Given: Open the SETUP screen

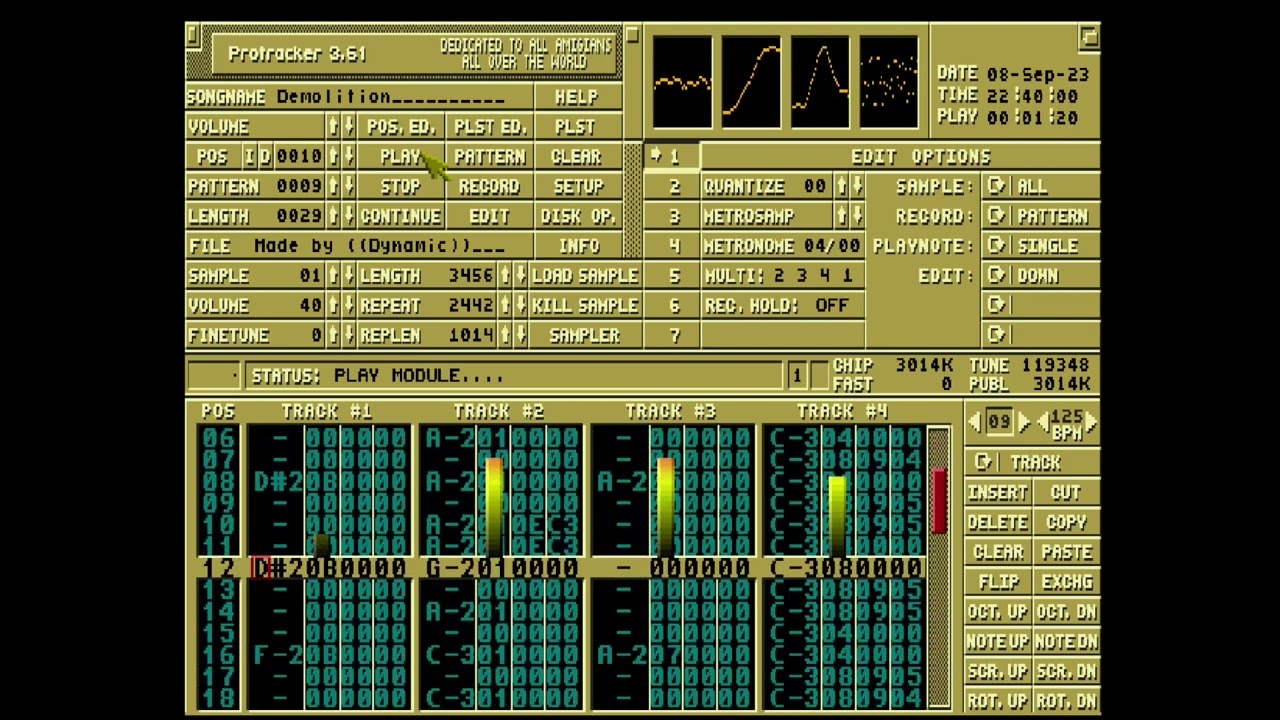Looking at the screenshot, I should click(578, 186).
